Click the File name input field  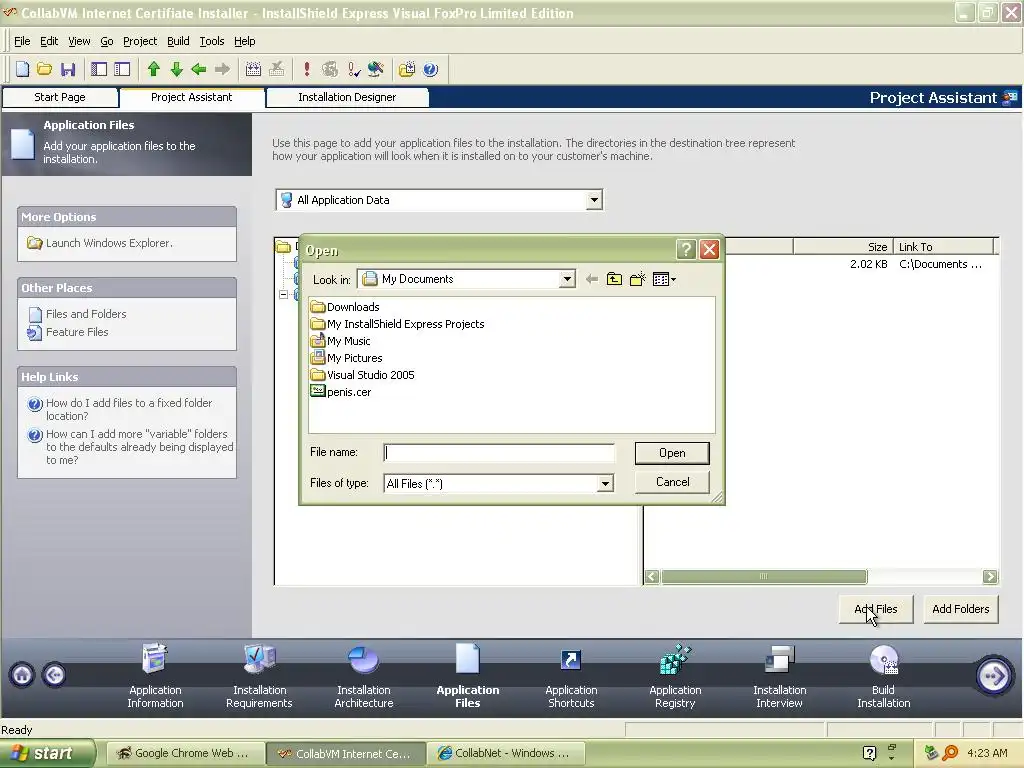click(x=499, y=453)
